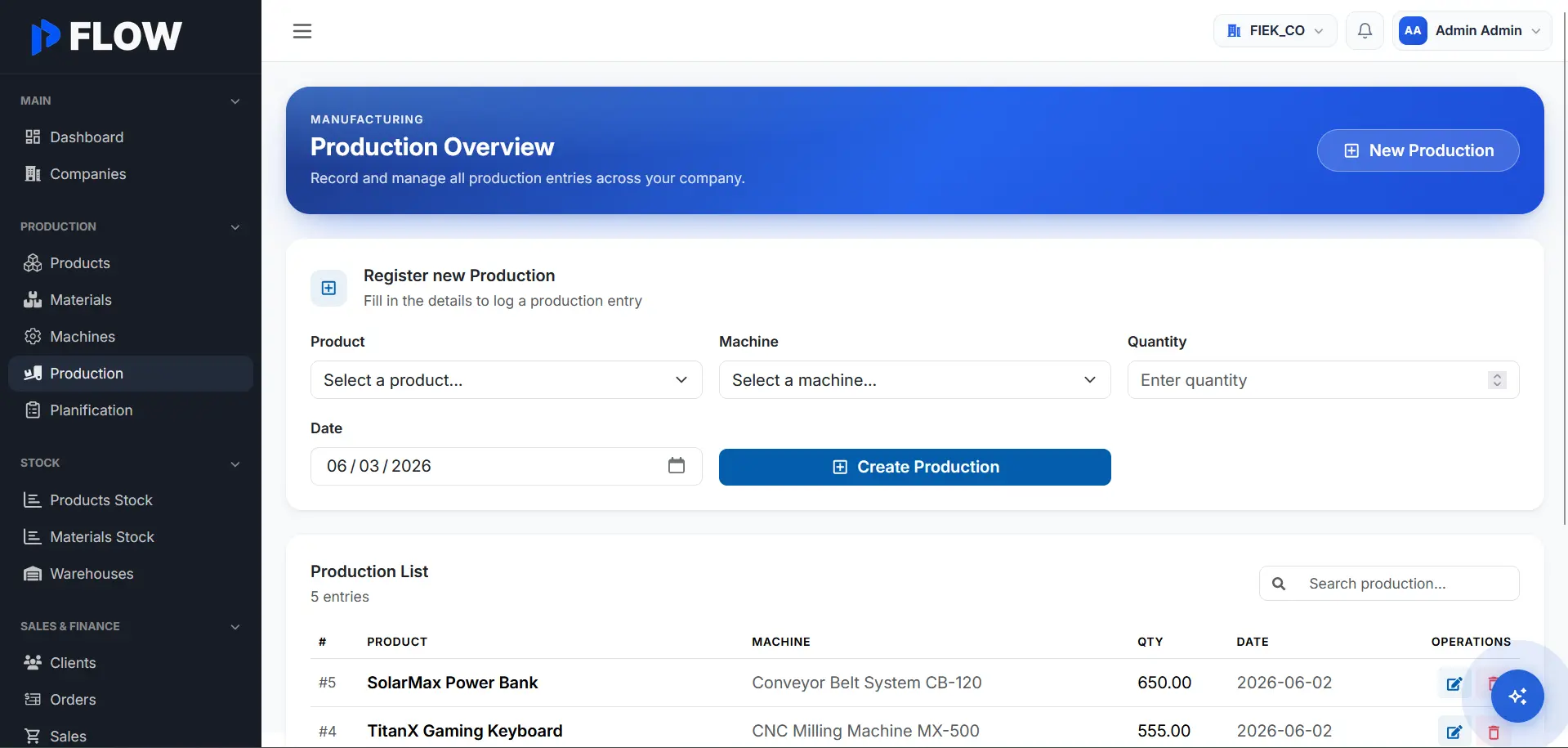This screenshot has height=748, width=1568.
Task: Delete the TitanX Gaming Keyboard entry
Action: click(x=1494, y=732)
